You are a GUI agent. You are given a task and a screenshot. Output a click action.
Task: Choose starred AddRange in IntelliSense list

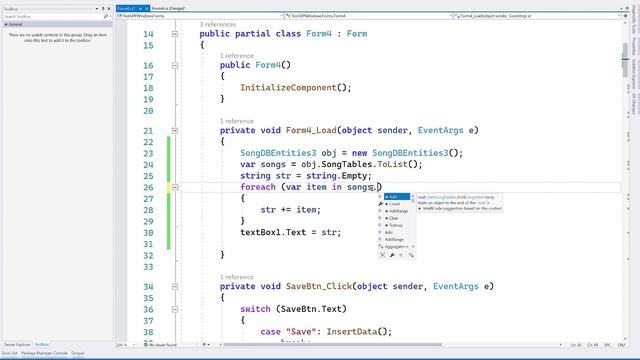(398, 211)
